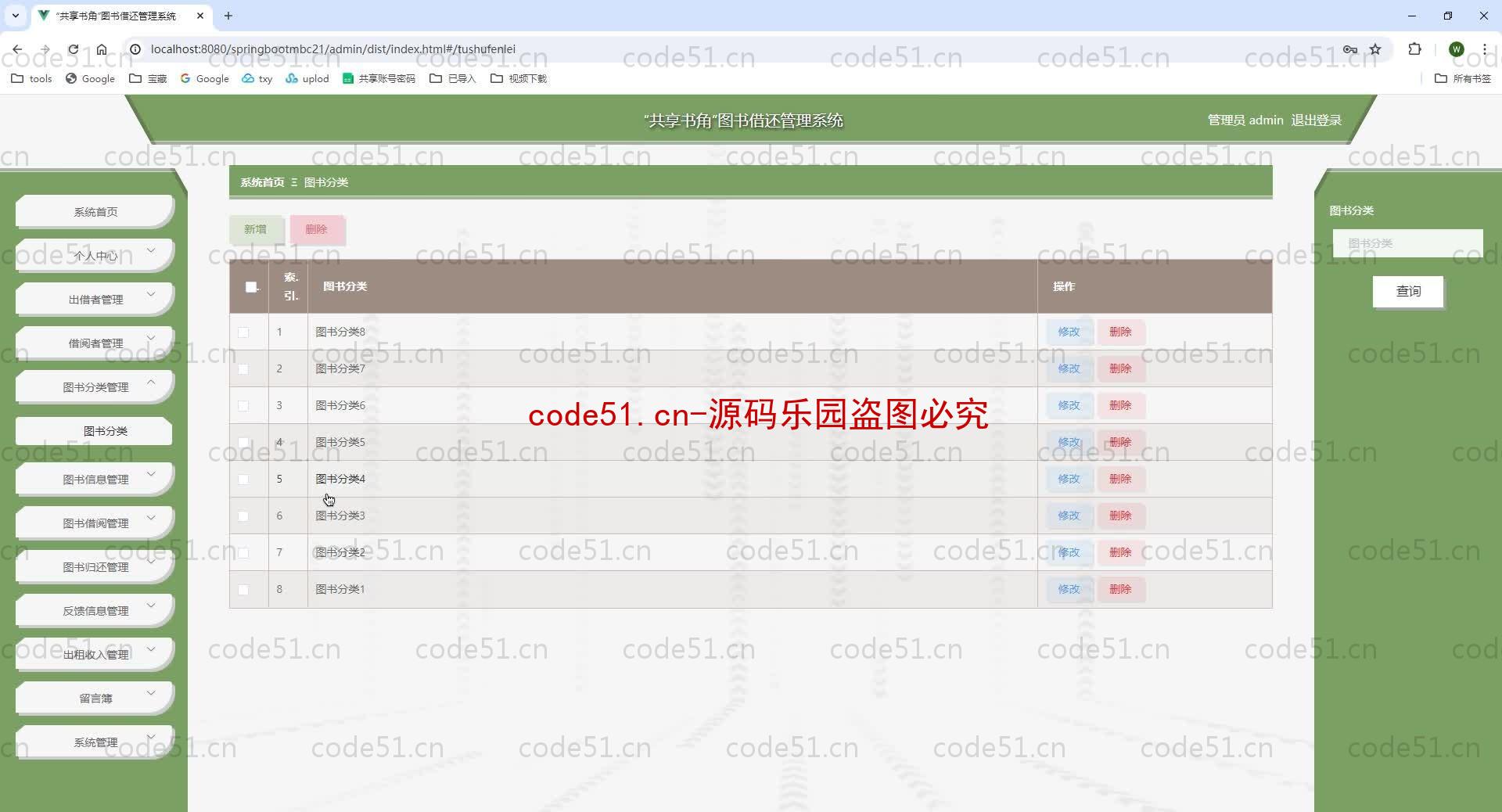The height and width of the screenshot is (812, 1502).
Task: Collapse the 图书分类管理 sidebar menu
Action: pyautogui.click(x=94, y=386)
